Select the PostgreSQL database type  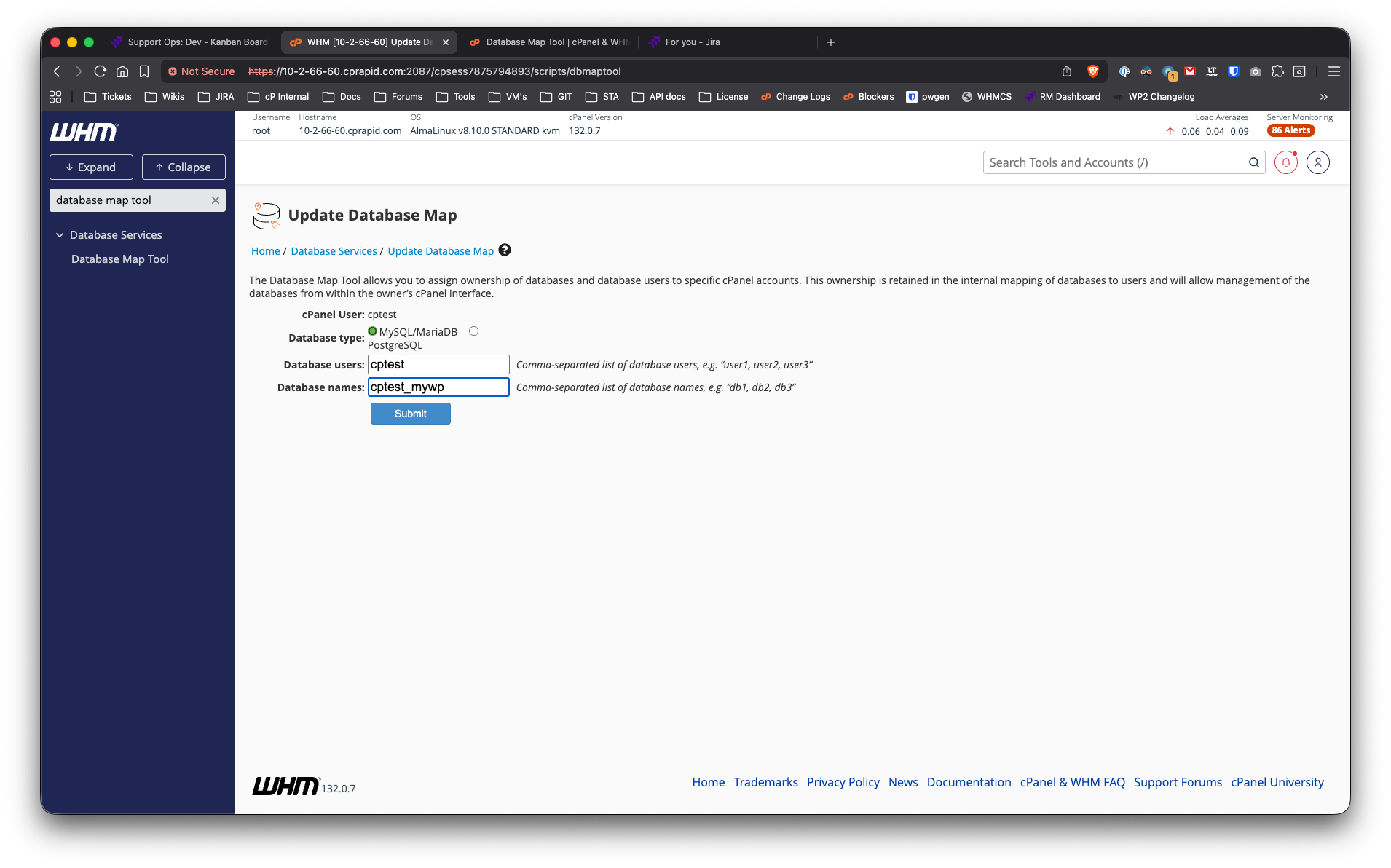474,331
